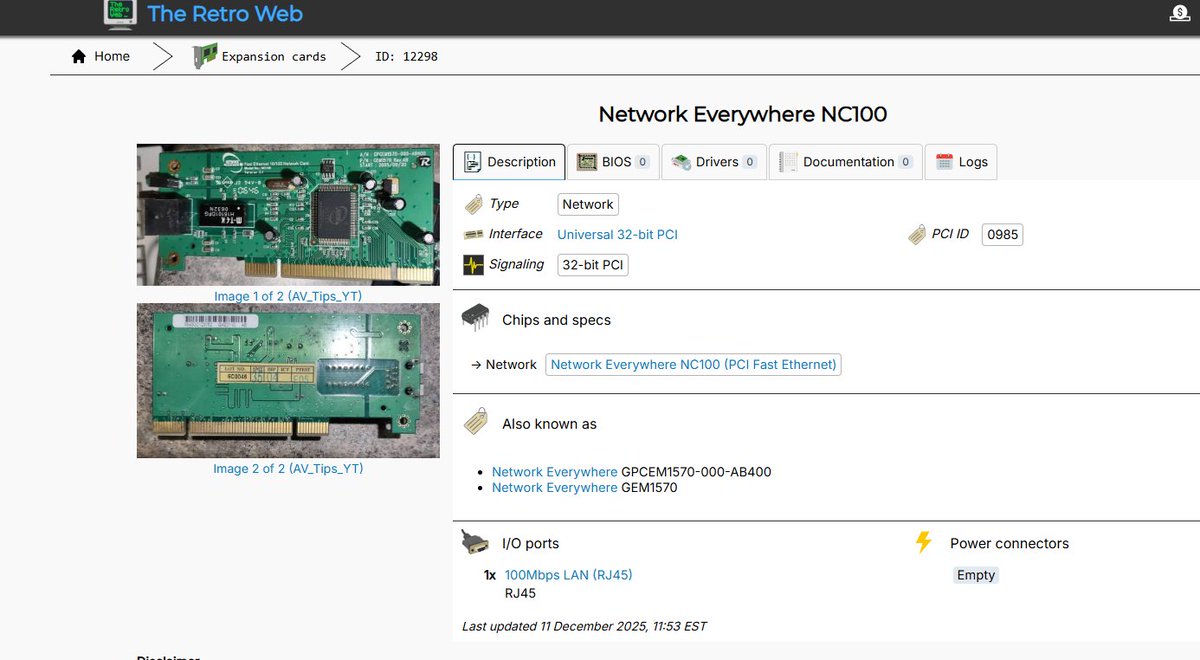Click the Description tab document icon
Viewport: 1200px width, 660px height.
(472, 162)
